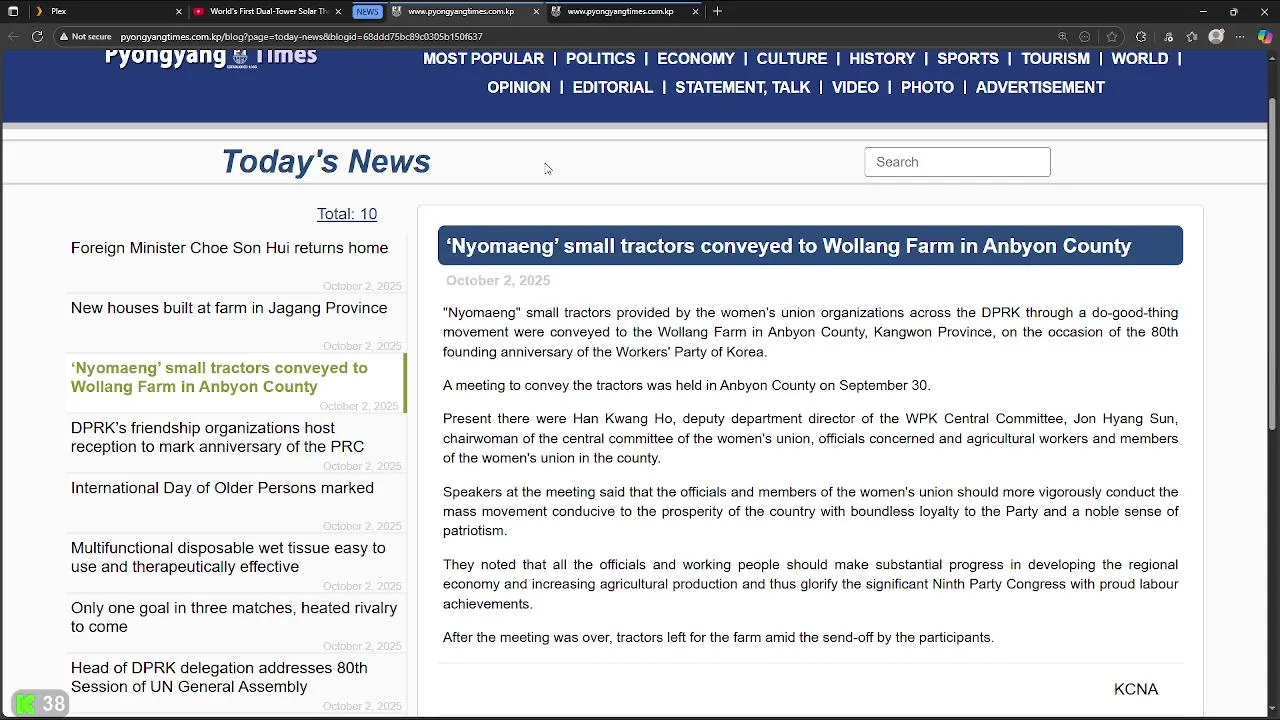Open the favorites list icon

[x=1192, y=37]
